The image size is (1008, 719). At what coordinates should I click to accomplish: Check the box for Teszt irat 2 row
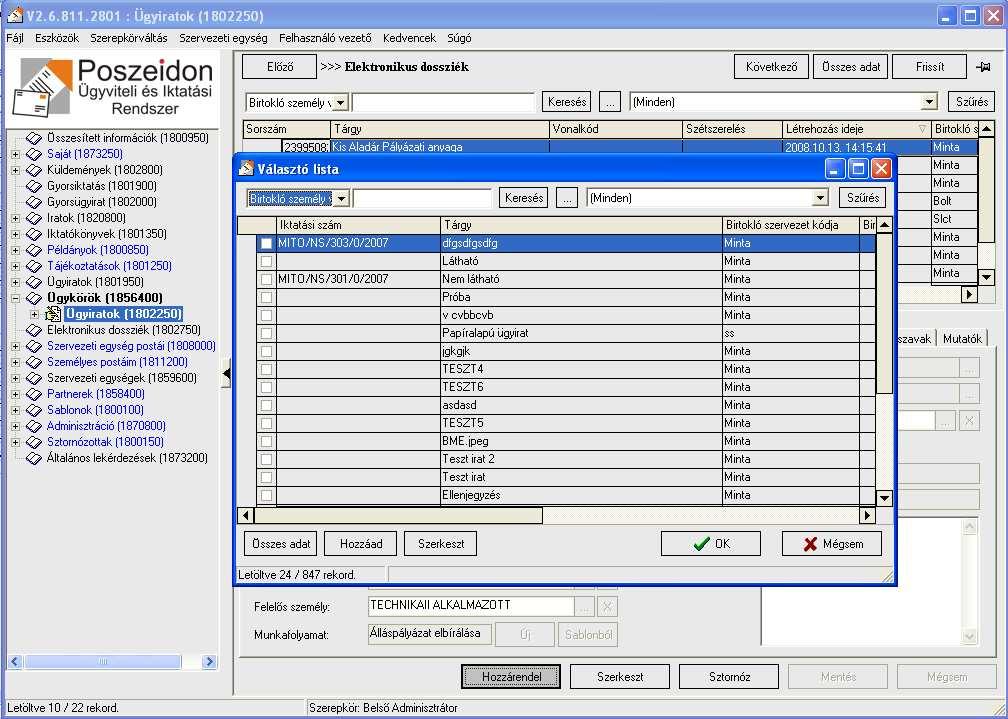coord(266,460)
